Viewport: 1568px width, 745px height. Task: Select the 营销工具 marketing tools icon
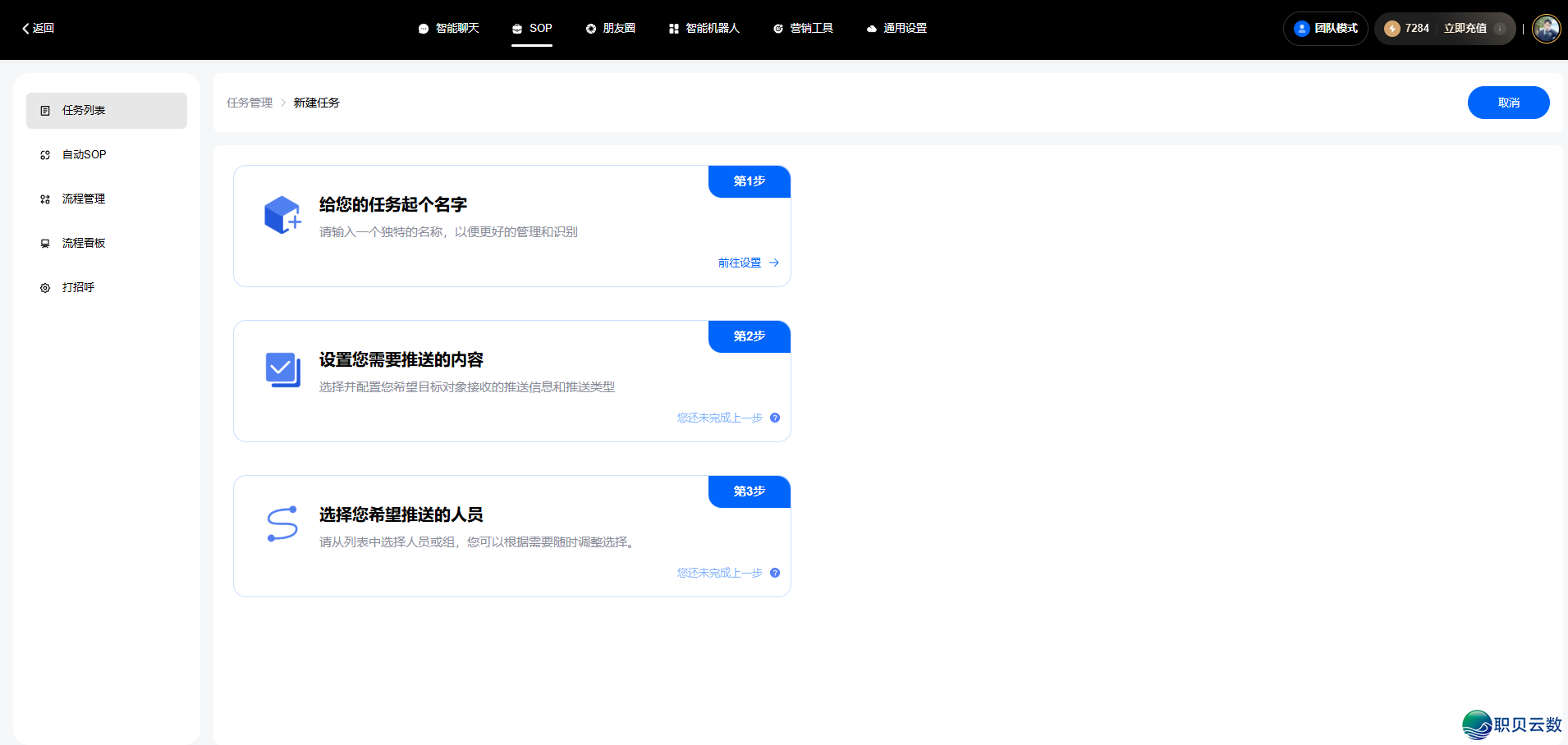click(x=777, y=28)
